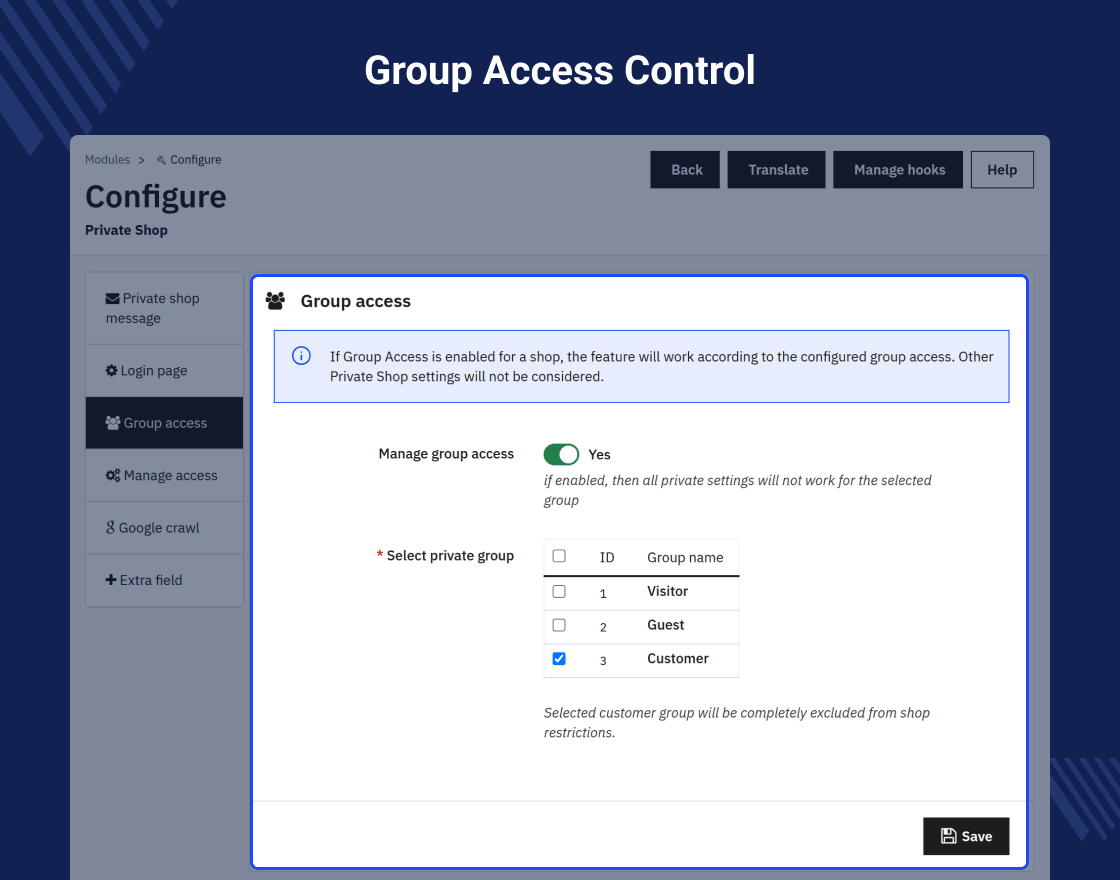Open the Extra field tab
This screenshot has width=1120, height=880.
pyautogui.click(x=164, y=580)
